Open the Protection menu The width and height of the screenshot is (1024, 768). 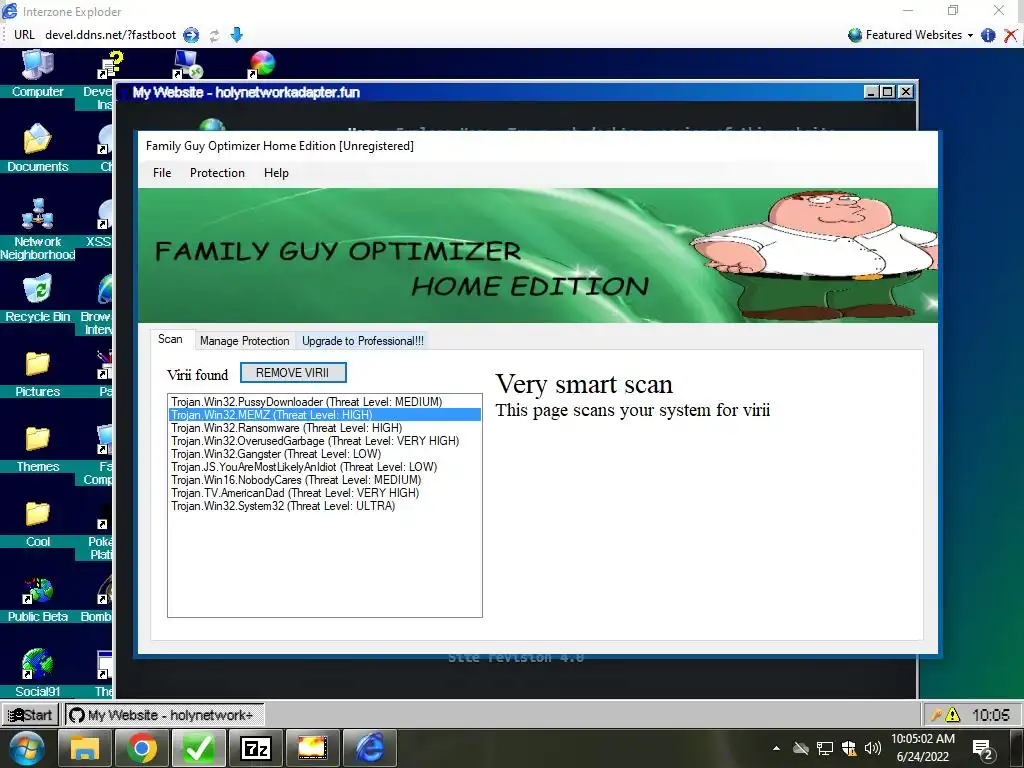coord(217,173)
